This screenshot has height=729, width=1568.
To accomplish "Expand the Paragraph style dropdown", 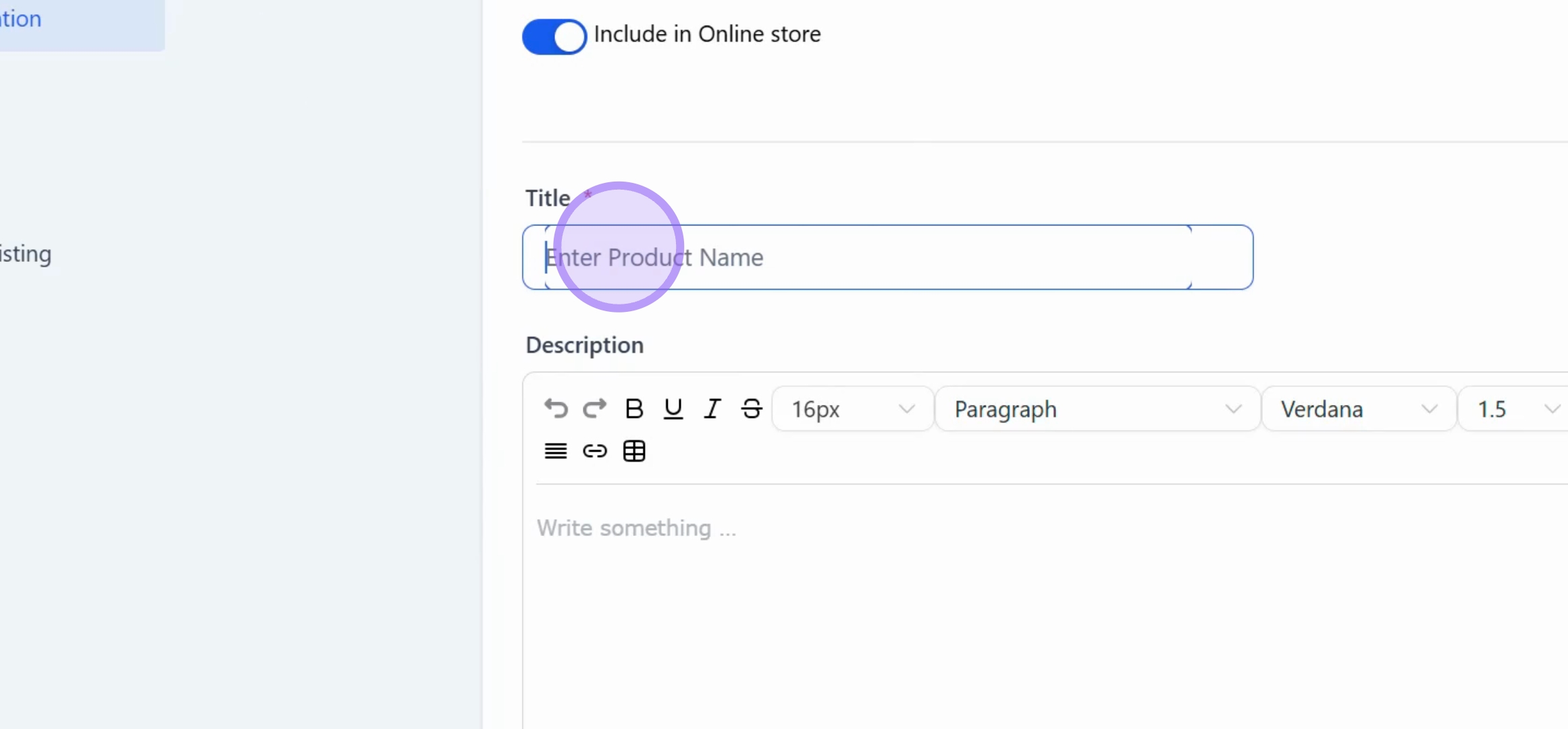I will click(1098, 409).
